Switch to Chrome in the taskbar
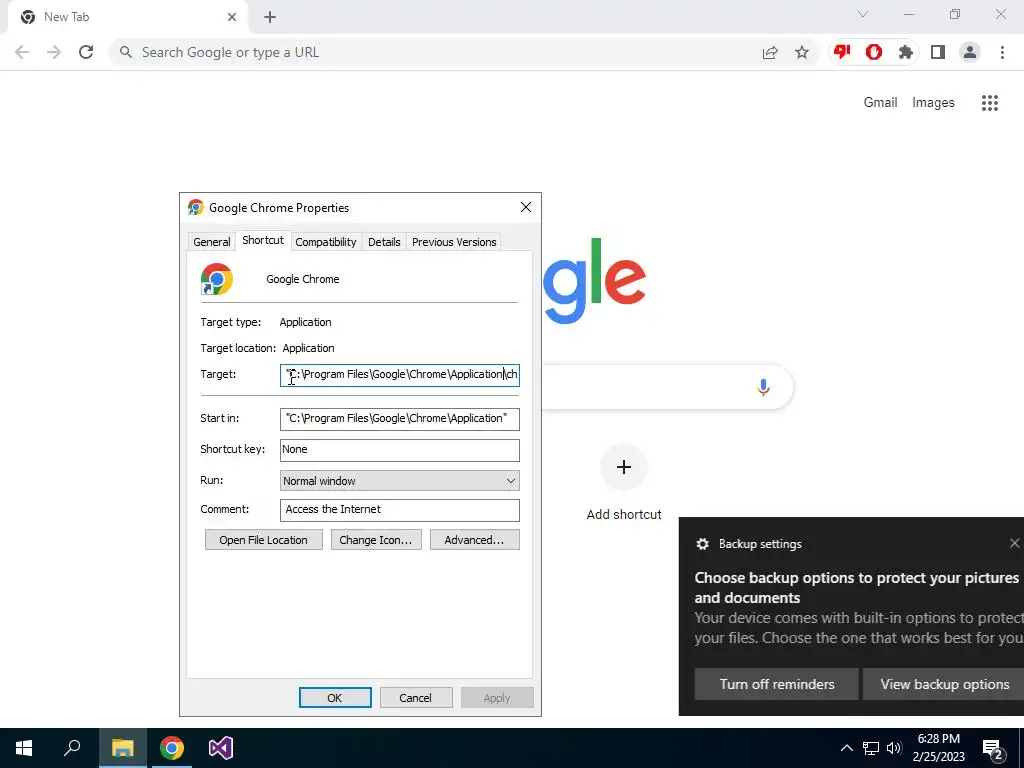The width and height of the screenshot is (1024, 768). (x=172, y=748)
